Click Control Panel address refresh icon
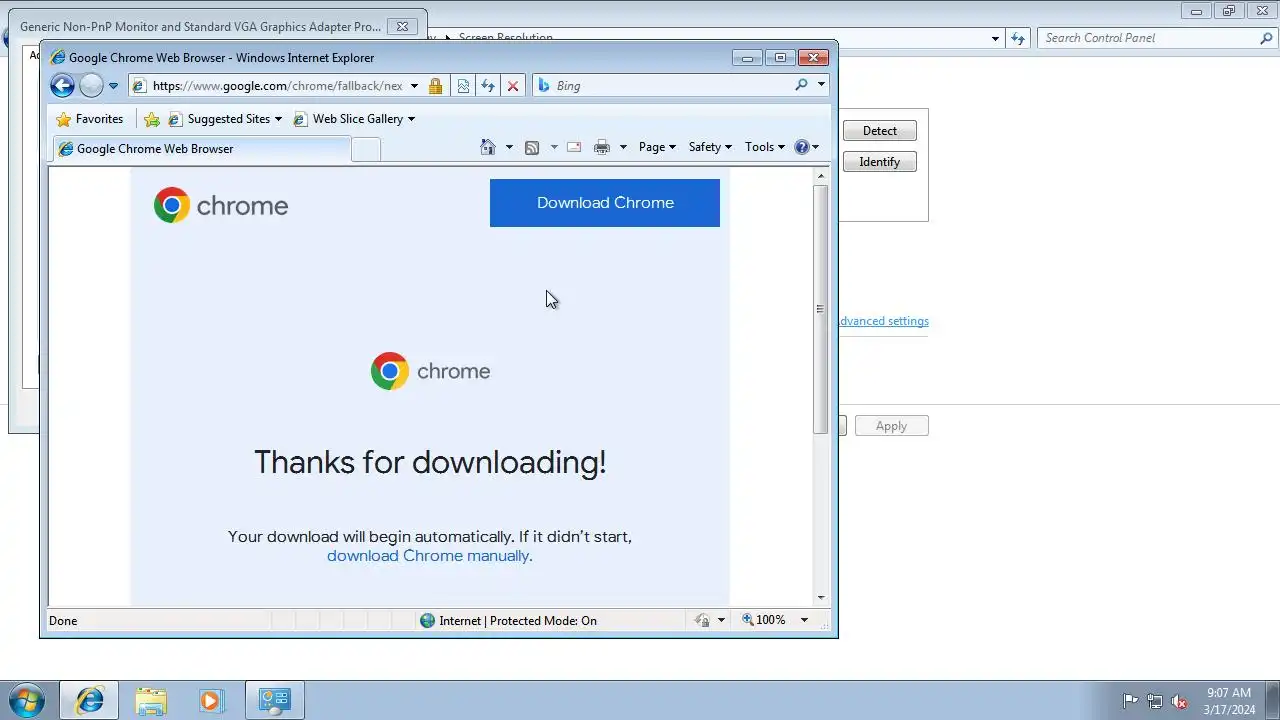Image resolution: width=1280 pixels, height=720 pixels. pyautogui.click(x=1018, y=38)
